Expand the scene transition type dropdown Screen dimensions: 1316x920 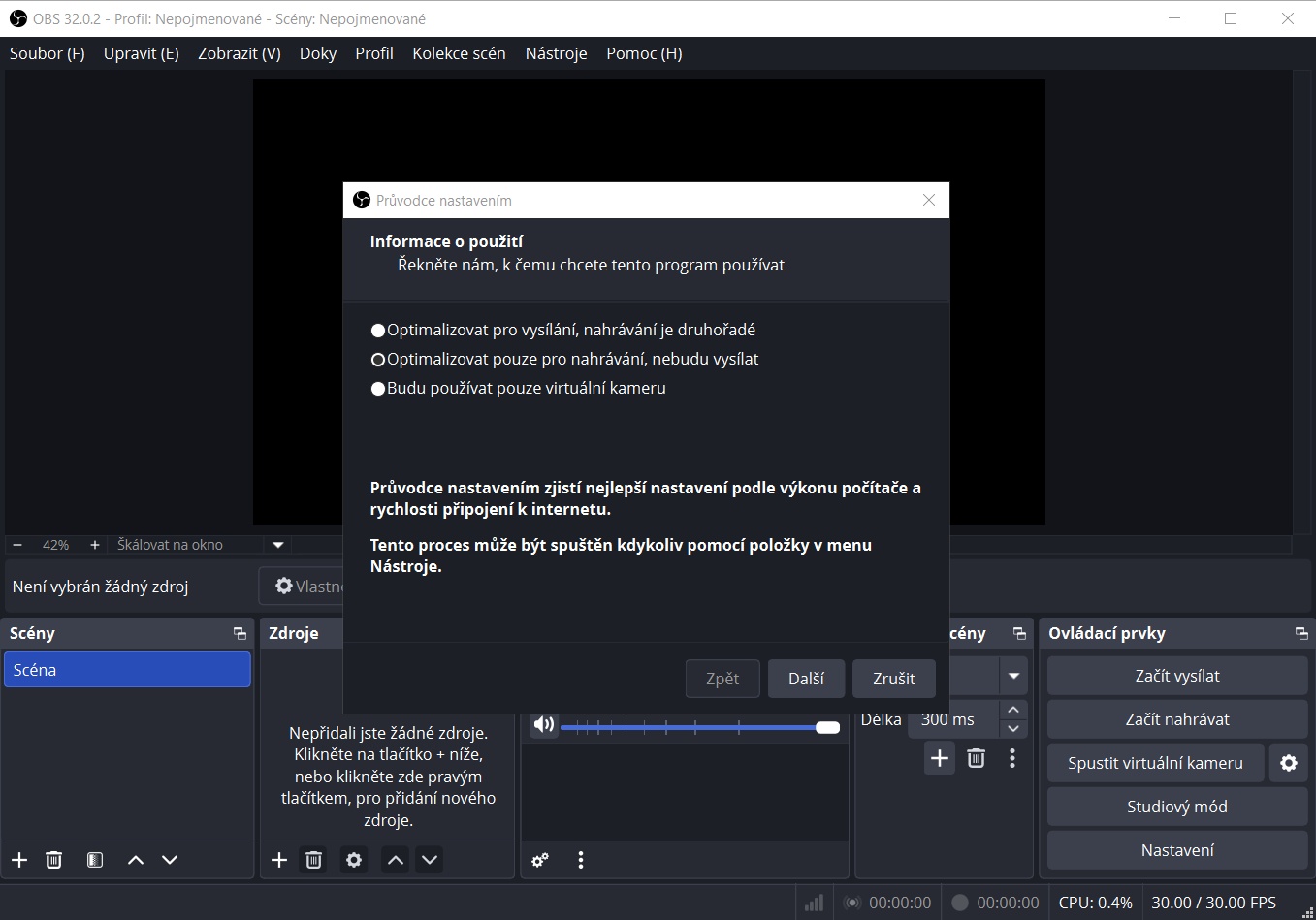[x=1013, y=676]
